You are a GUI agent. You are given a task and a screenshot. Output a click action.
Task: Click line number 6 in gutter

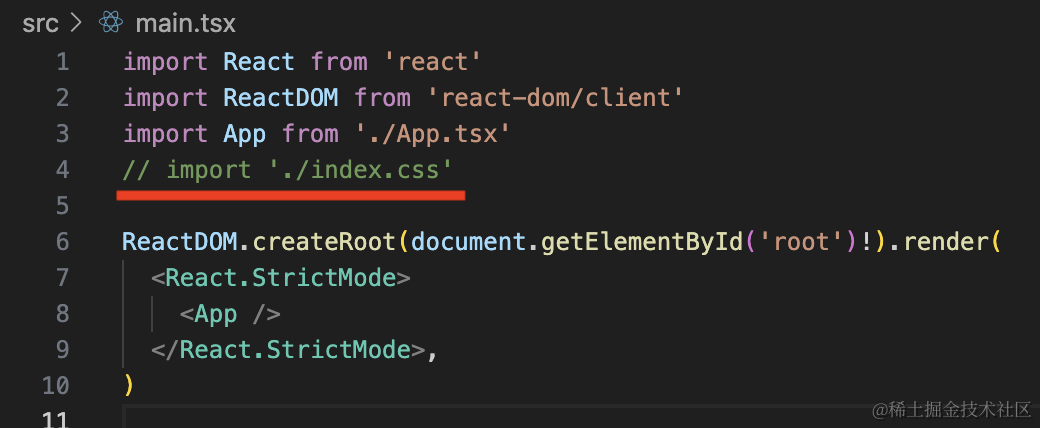(x=62, y=242)
